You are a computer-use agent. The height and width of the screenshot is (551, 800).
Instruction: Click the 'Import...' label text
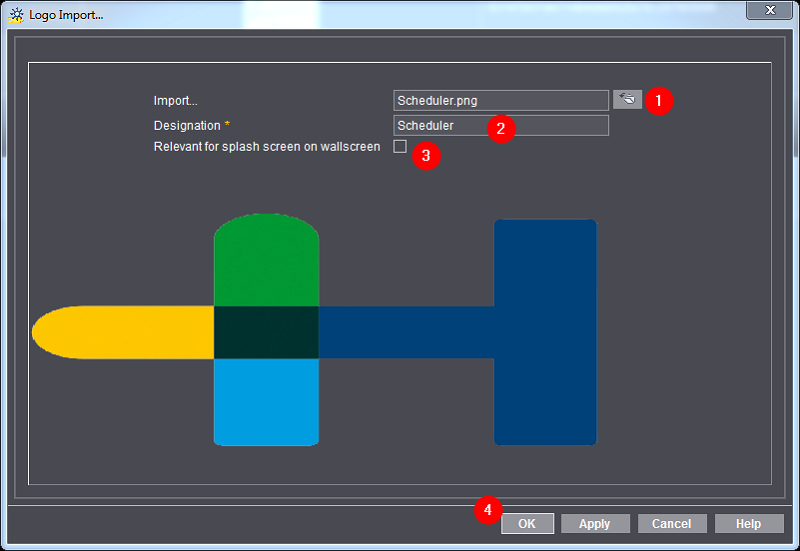[176, 101]
